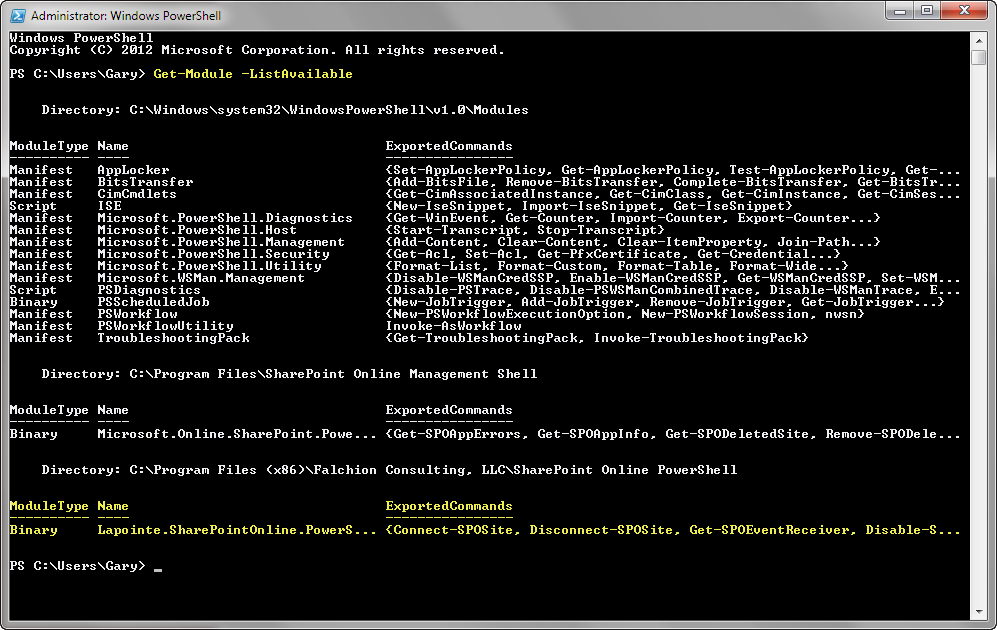Viewport: 997px width, 630px height.
Task: Click the Get-WinEvent exported commands text
Action: pos(633,218)
